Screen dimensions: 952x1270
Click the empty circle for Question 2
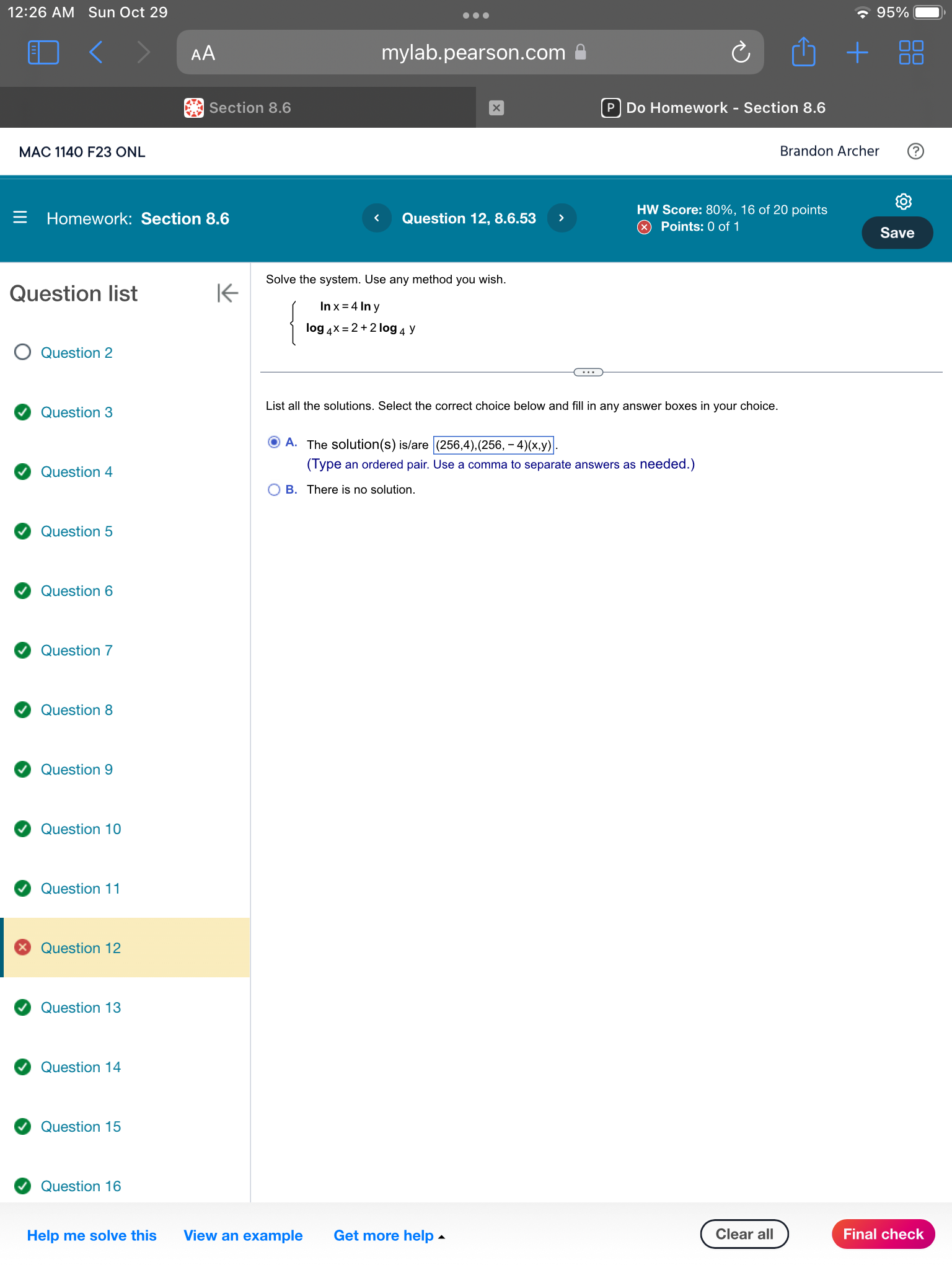pos(23,352)
